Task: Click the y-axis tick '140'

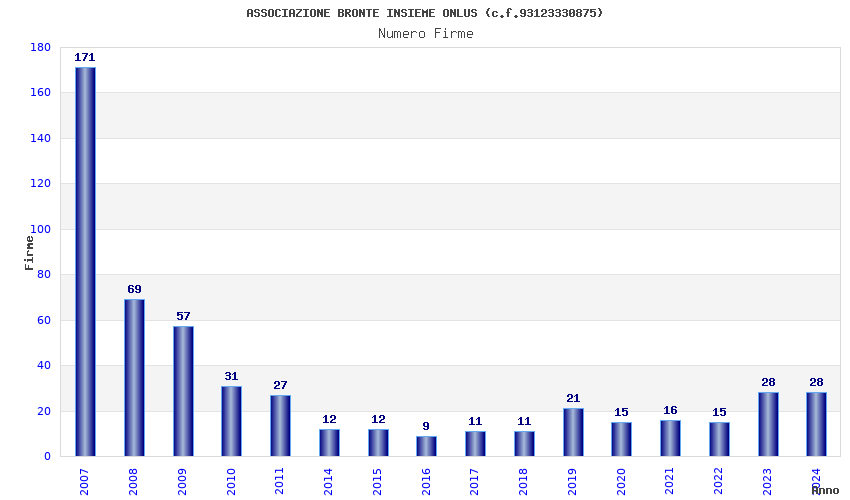Action: [41, 138]
